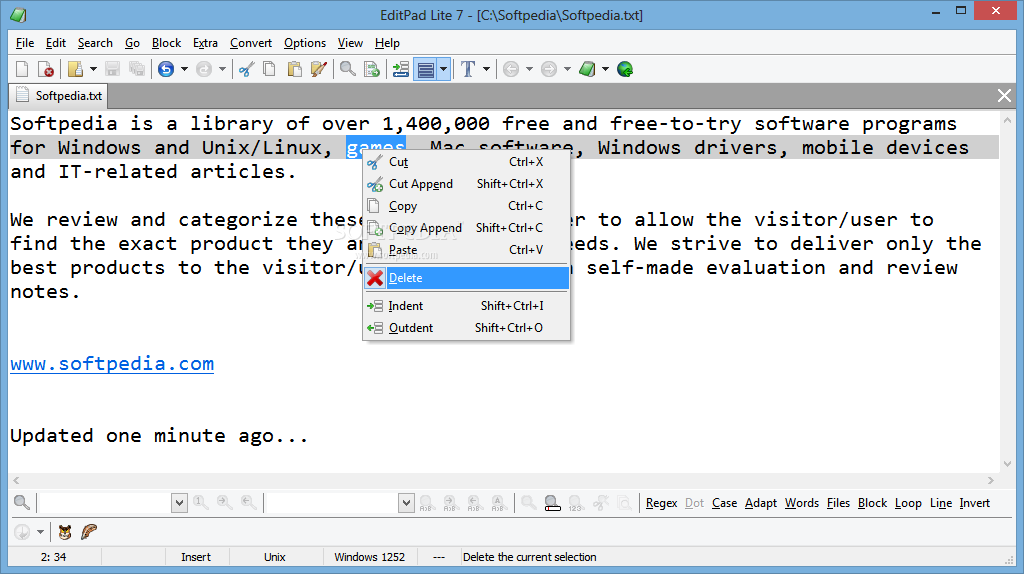Click the toolbar Copy pages icon
The height and width of the screenshot is (574, 1024).
pos(269,69)
